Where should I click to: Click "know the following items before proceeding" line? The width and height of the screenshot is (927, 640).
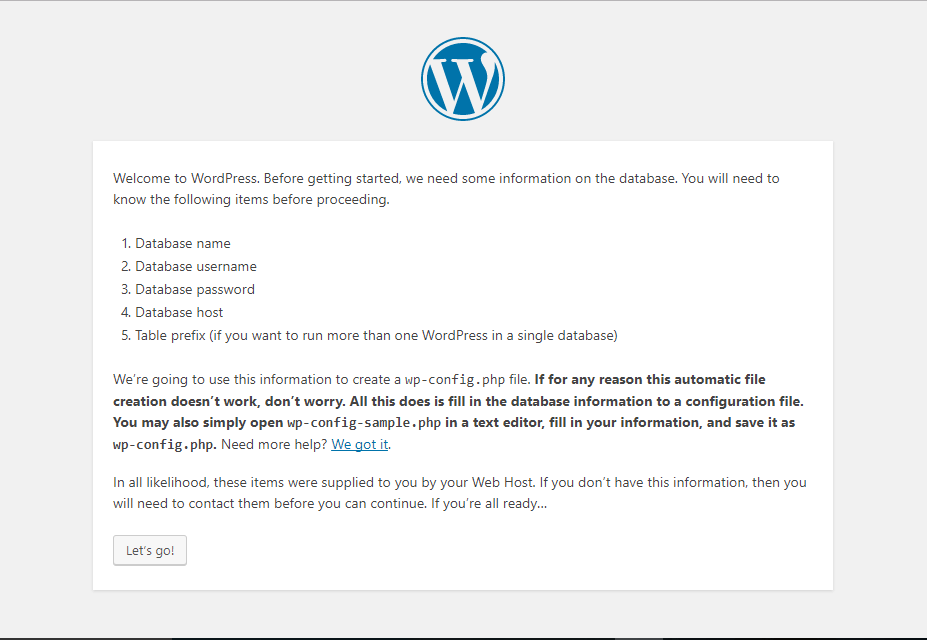pyautogui.click(x=251, y=200)
